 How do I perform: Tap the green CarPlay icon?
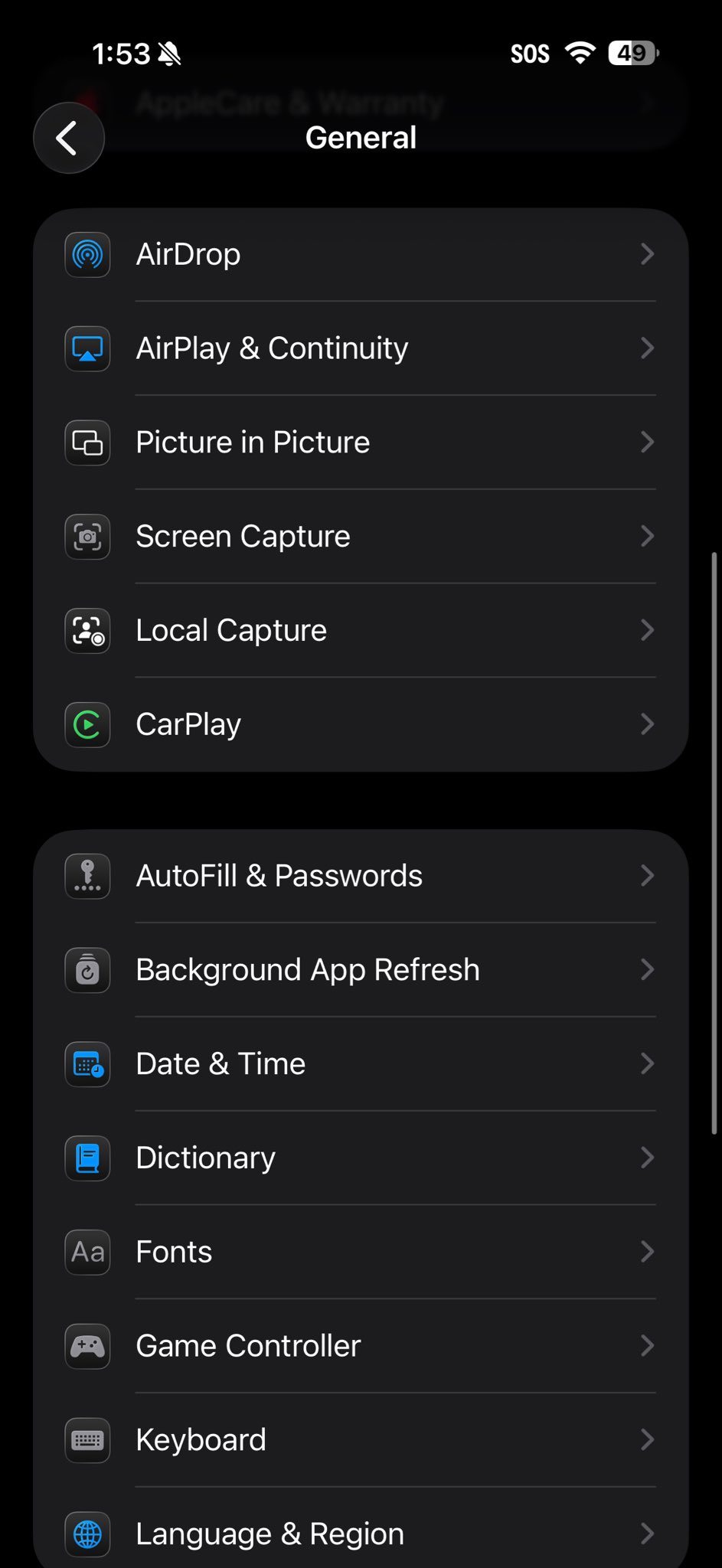point(87,724)
